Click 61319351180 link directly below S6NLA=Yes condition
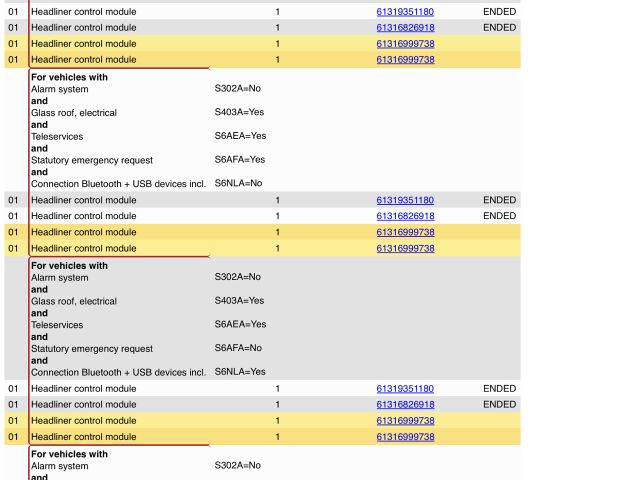 405,388
